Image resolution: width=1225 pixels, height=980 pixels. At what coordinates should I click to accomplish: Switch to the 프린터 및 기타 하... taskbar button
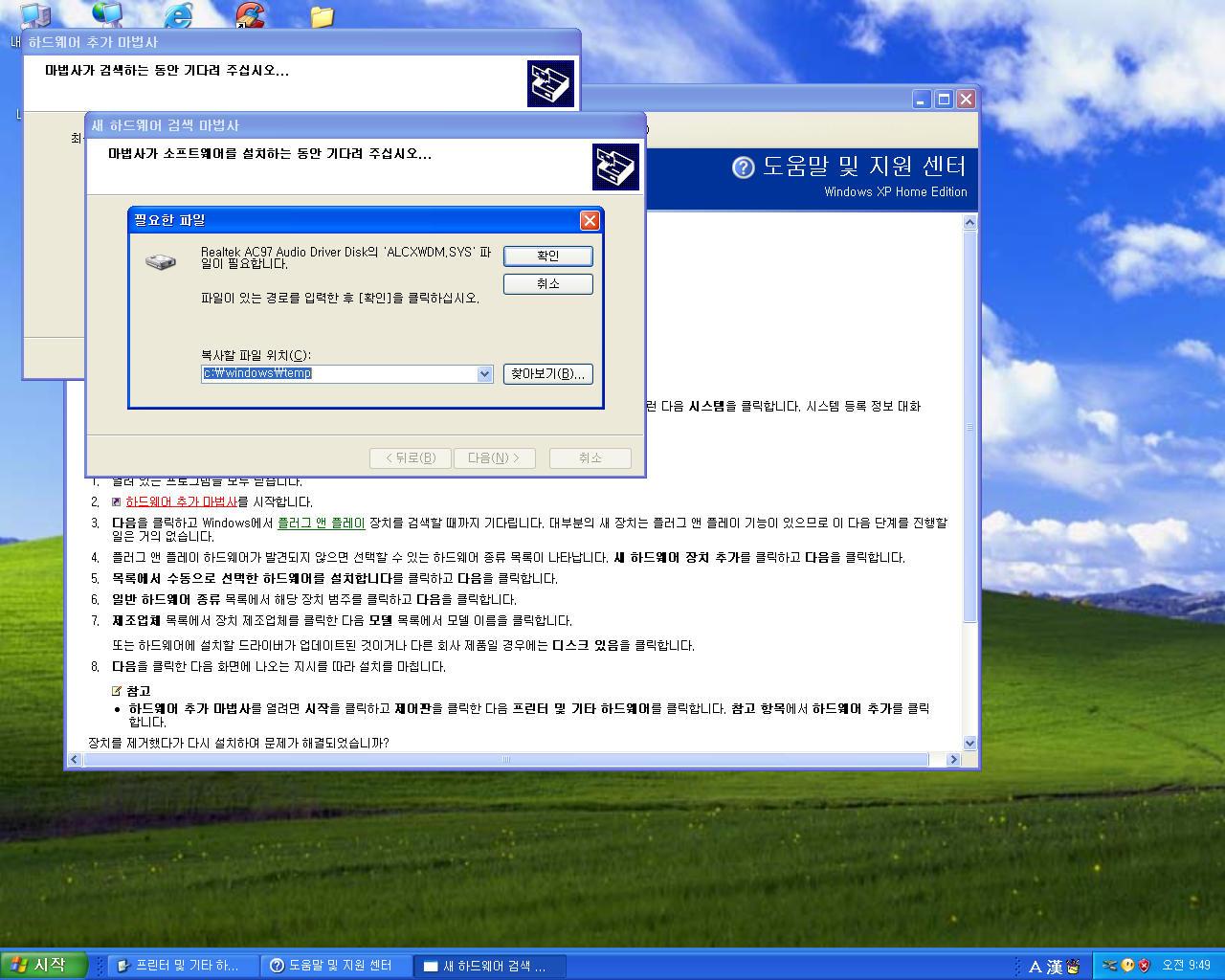[x=184, y=966]
